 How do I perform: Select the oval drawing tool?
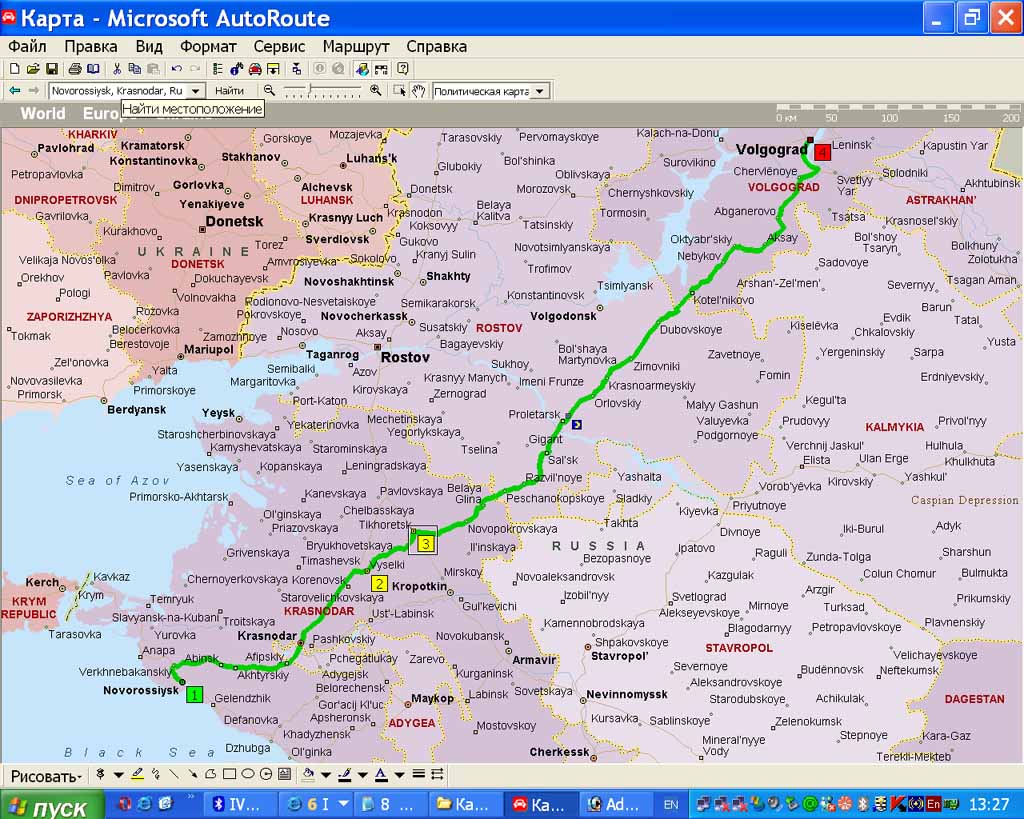tap(247, 775)
